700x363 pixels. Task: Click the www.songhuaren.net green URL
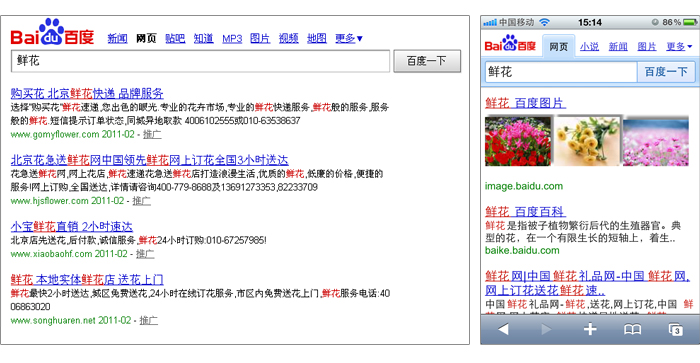point(53,321)
